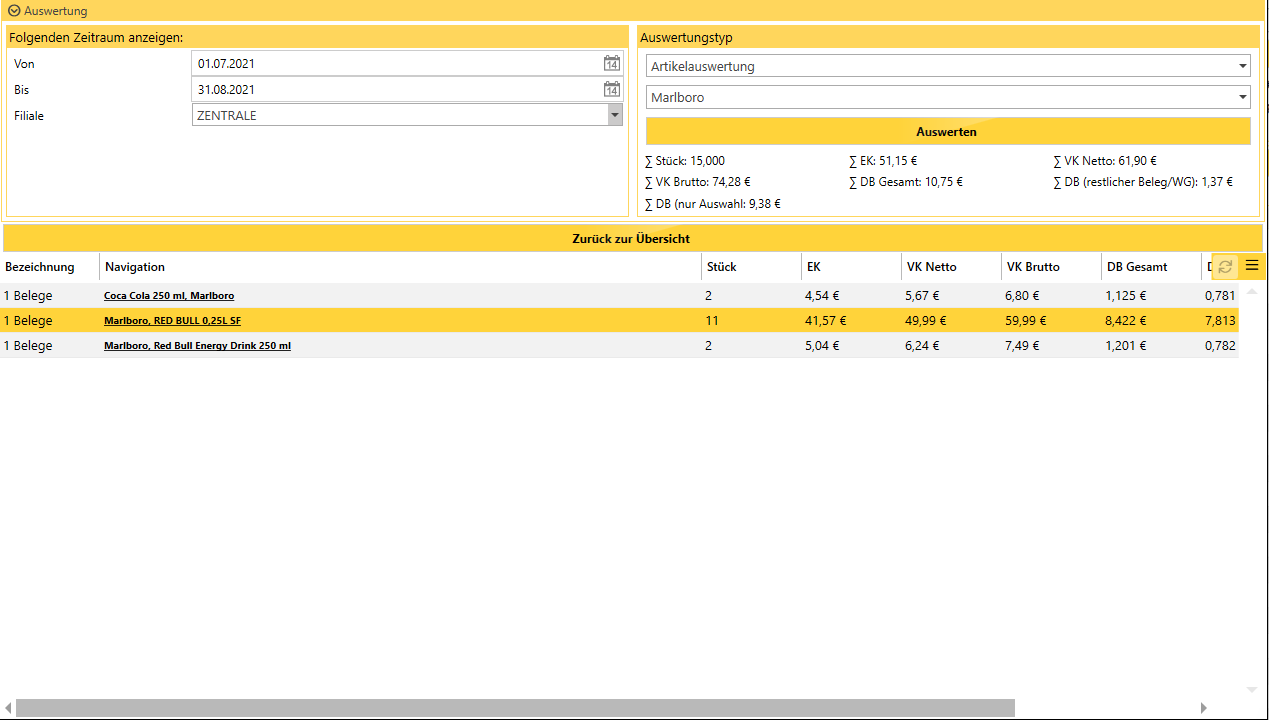Click the DB Gesamt value 1,201 €
The height and width of the screenshot is (720, 1269).
(1126, 346)
